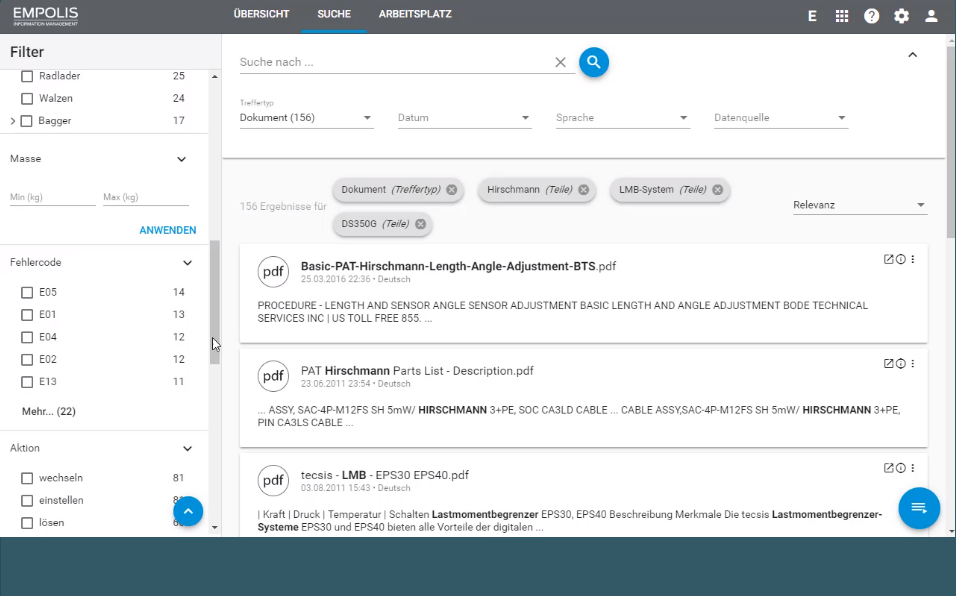Open more options for tecsis LMB result
The width and height of the screenshot is (956, 596).
tap(913, 468)
